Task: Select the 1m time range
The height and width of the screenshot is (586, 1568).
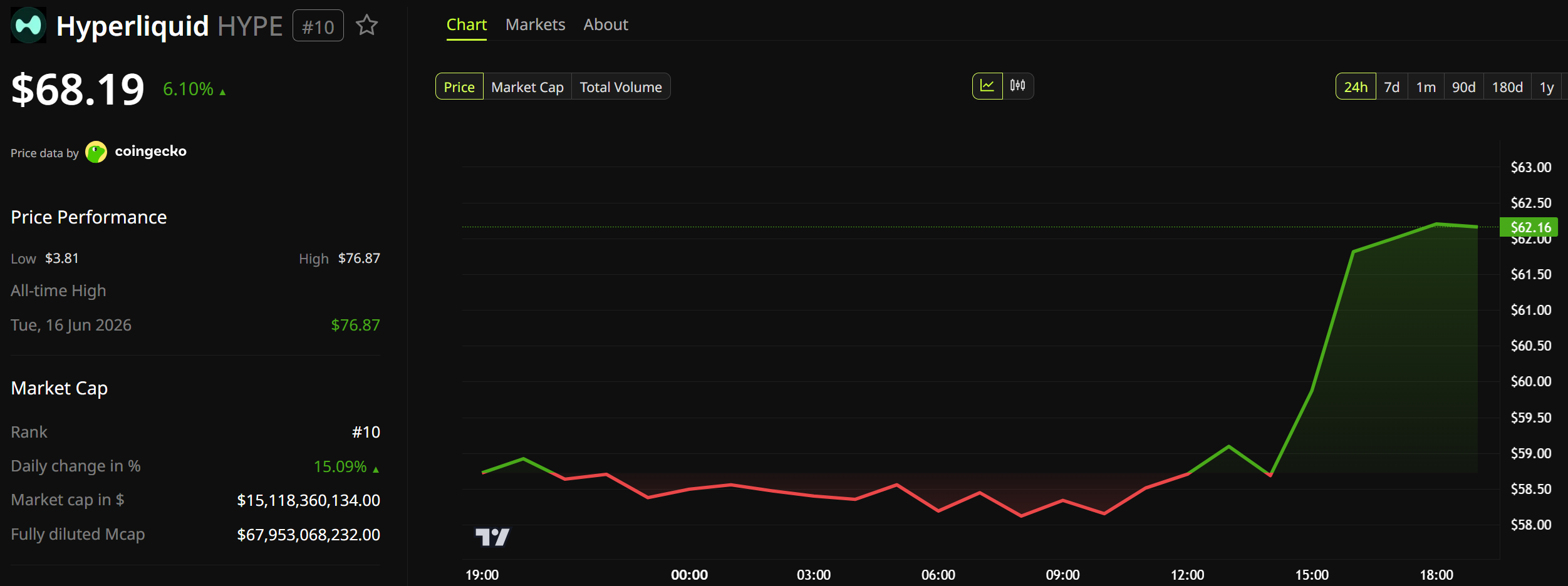Action: (1426, 86)
